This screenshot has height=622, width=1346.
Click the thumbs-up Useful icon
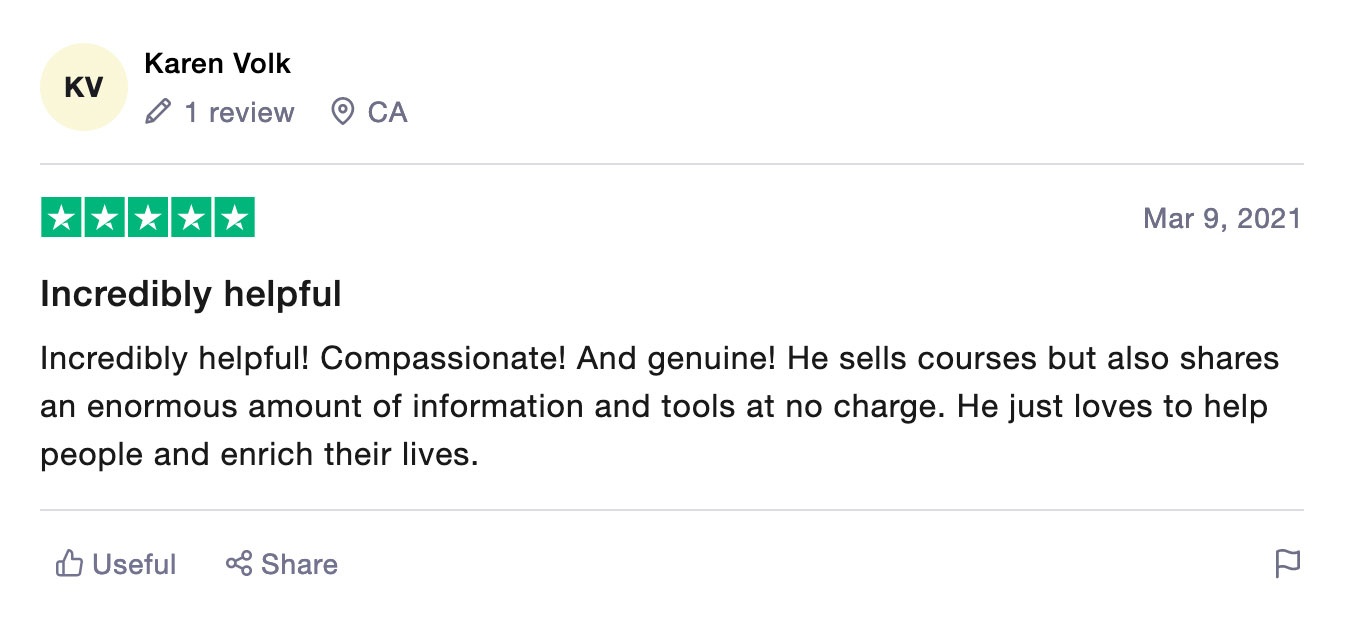point(69,564)
